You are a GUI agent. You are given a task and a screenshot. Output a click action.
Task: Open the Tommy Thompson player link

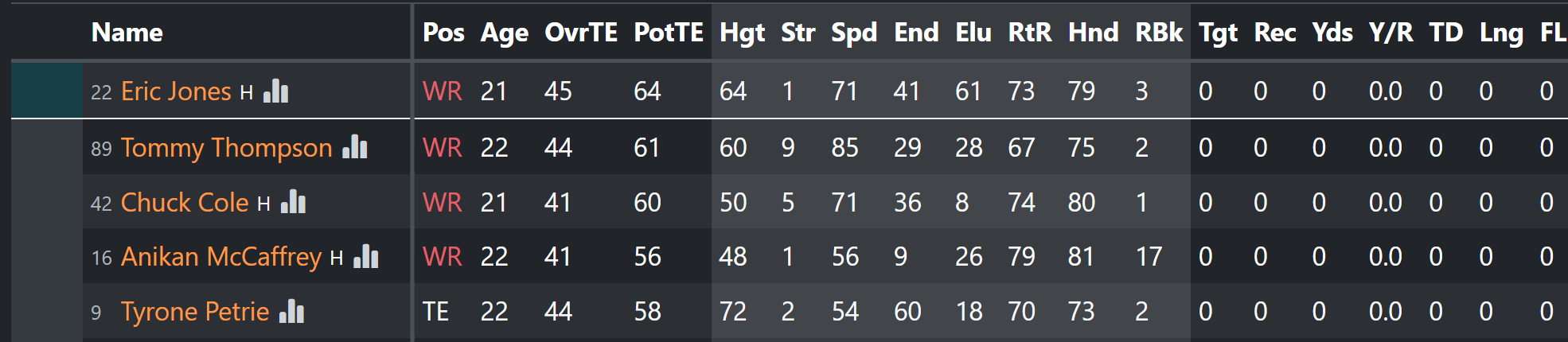227,148
